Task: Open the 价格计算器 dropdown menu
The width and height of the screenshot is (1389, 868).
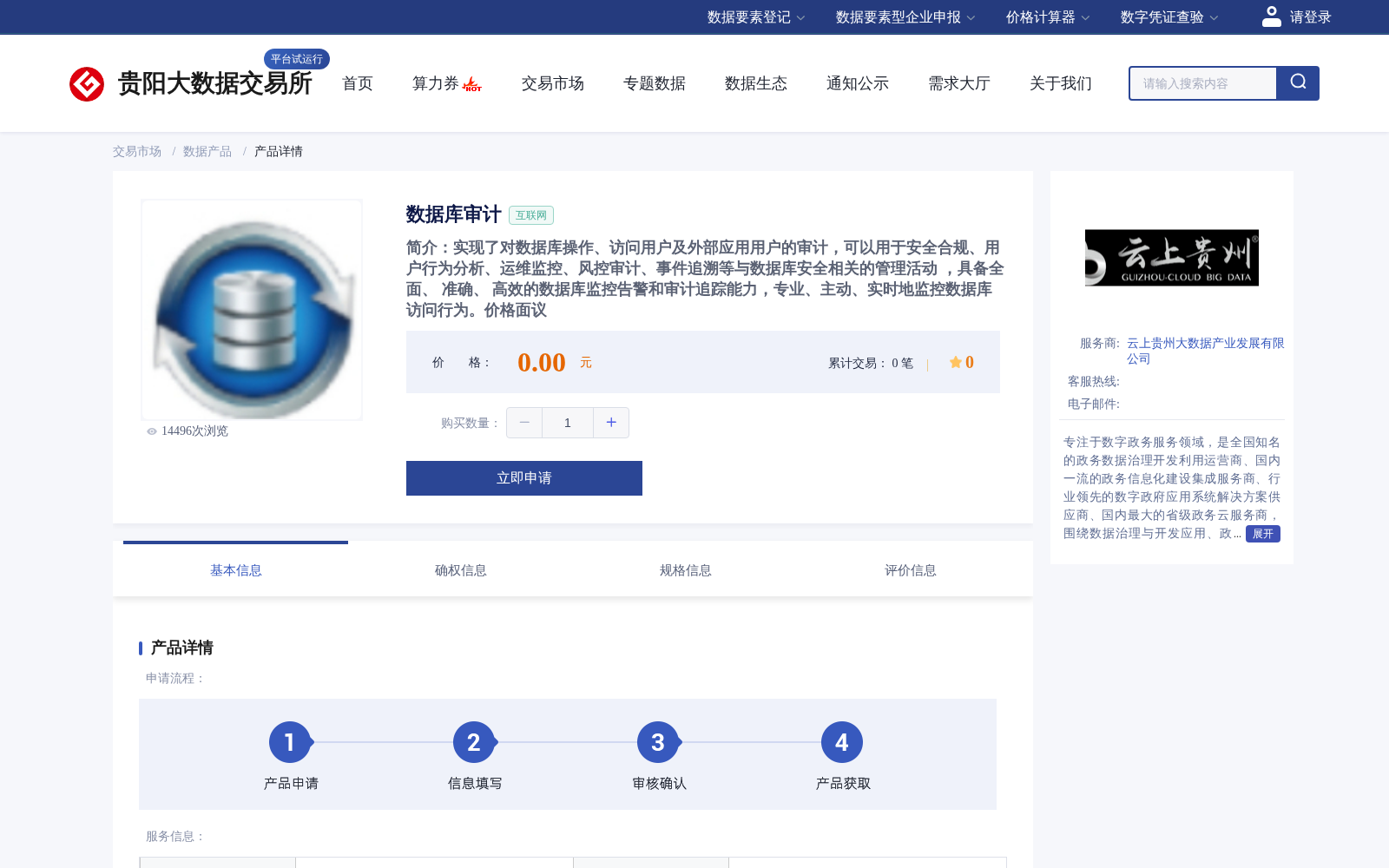Action: click(1048, 17)
